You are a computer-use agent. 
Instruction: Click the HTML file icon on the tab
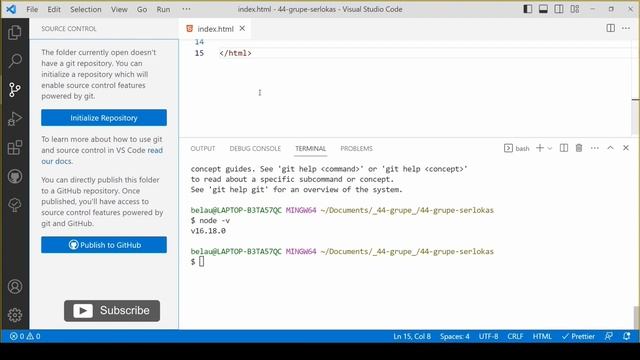point(189,29)
